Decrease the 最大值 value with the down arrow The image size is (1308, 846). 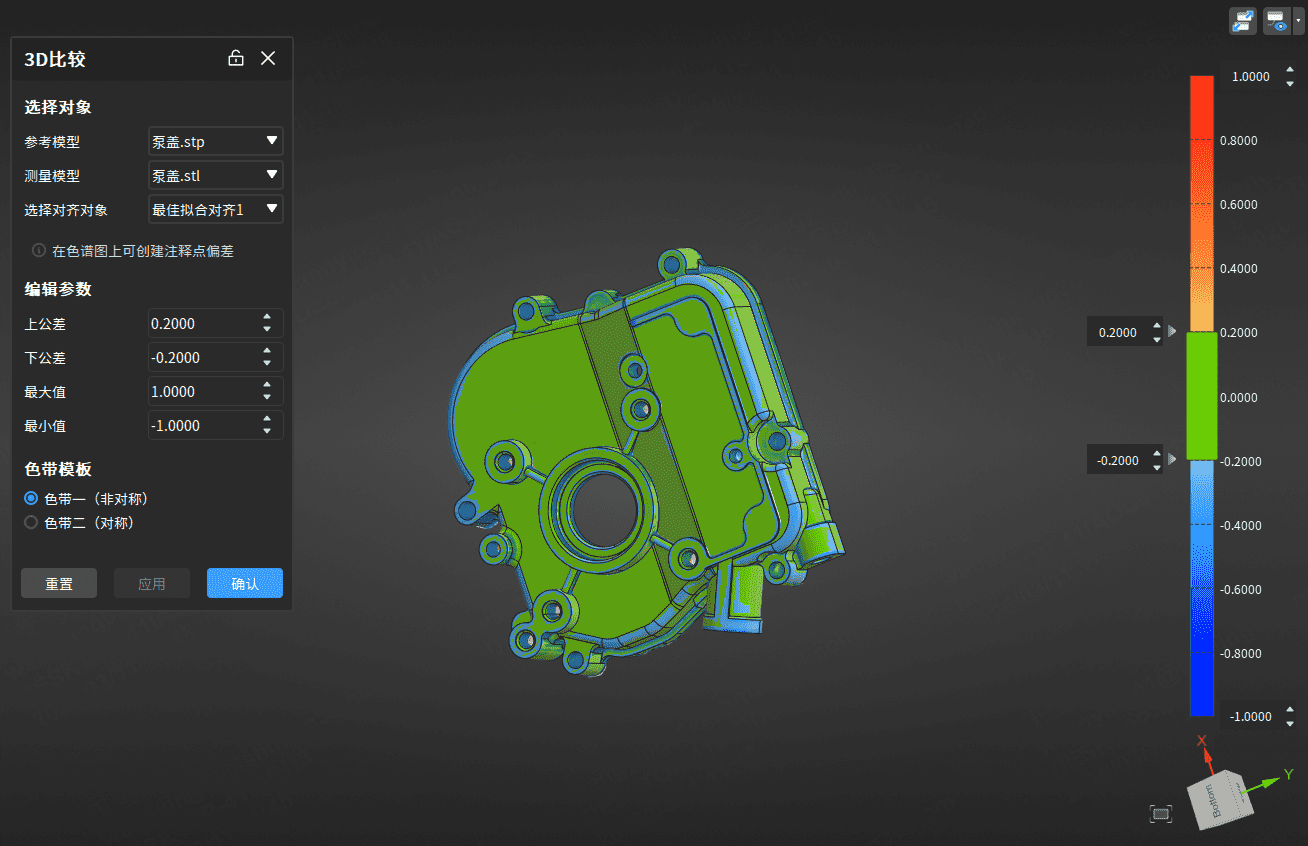pyautogui.click(x=267, y=397)
